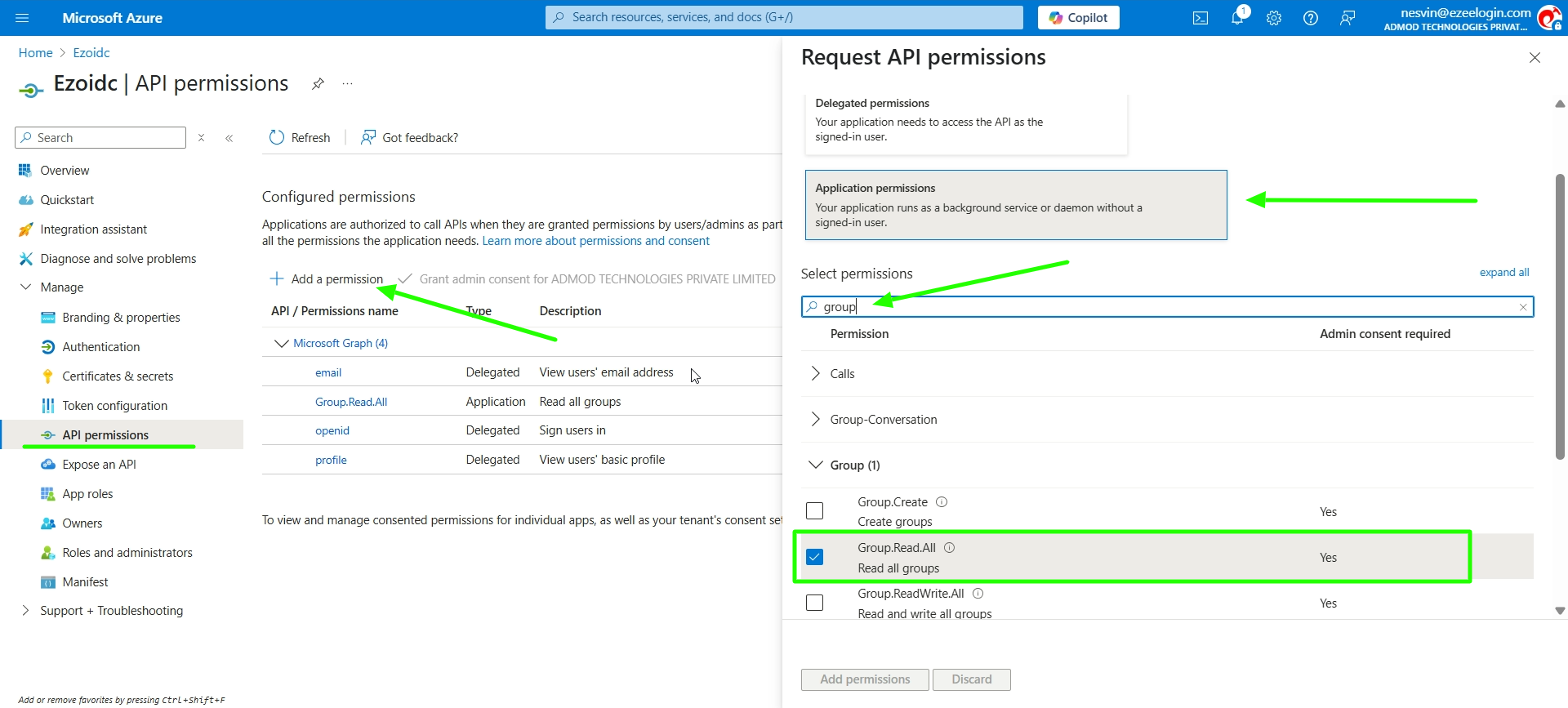Viewport: 1568px width, 708px height.
Task: Go to Home breadcrumb
Action: click(35, 52)
